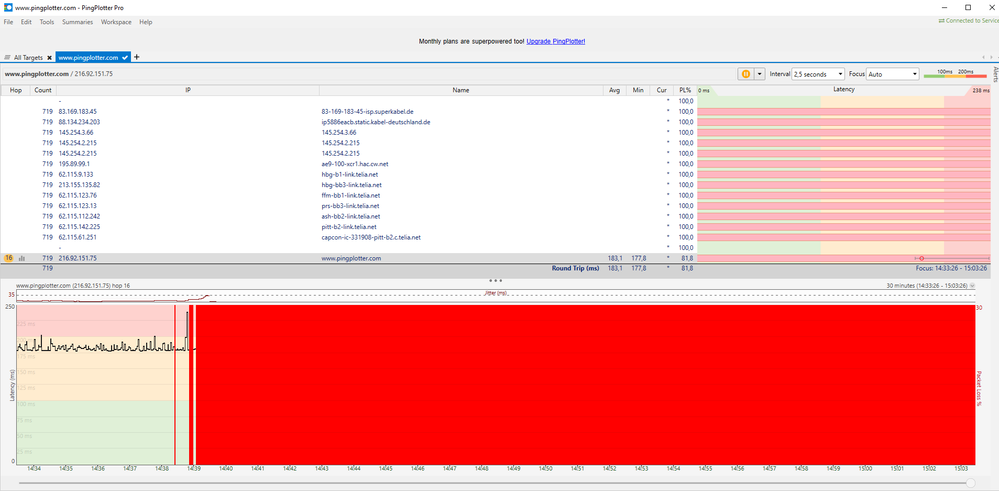
Task: Open the Focus Auto dropdown
Action: coord(893,74)
